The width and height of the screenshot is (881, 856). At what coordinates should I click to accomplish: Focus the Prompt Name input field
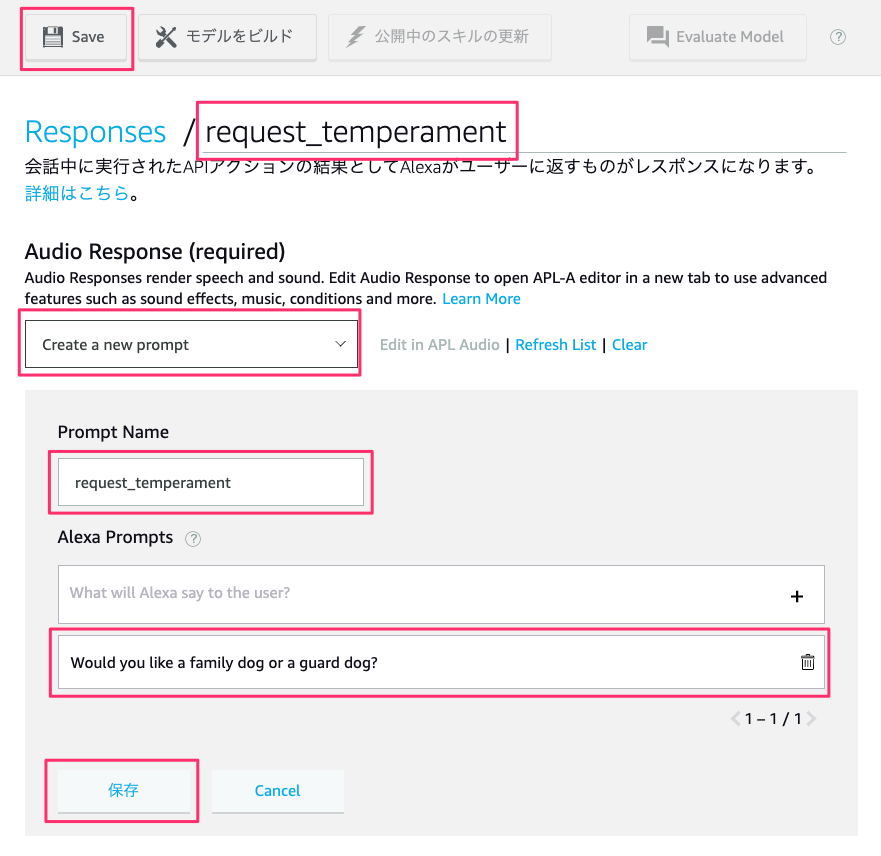pos(211,482)
